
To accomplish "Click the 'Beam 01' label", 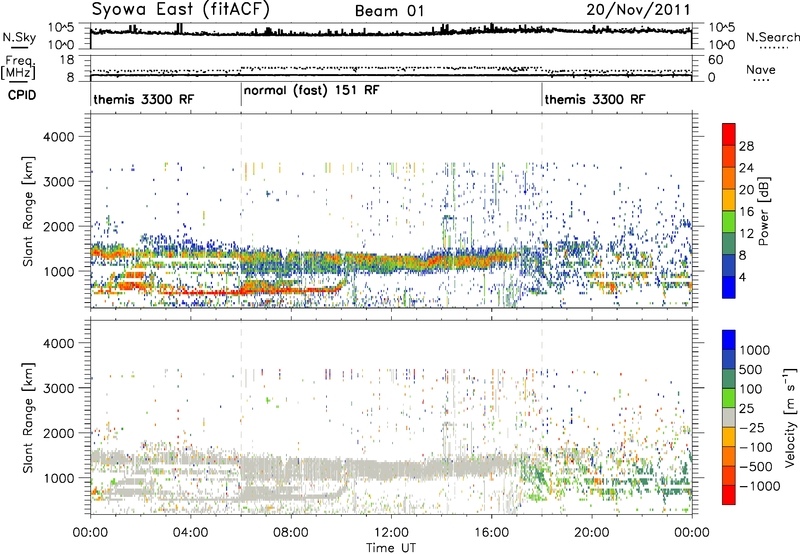I will pos(389,11).
